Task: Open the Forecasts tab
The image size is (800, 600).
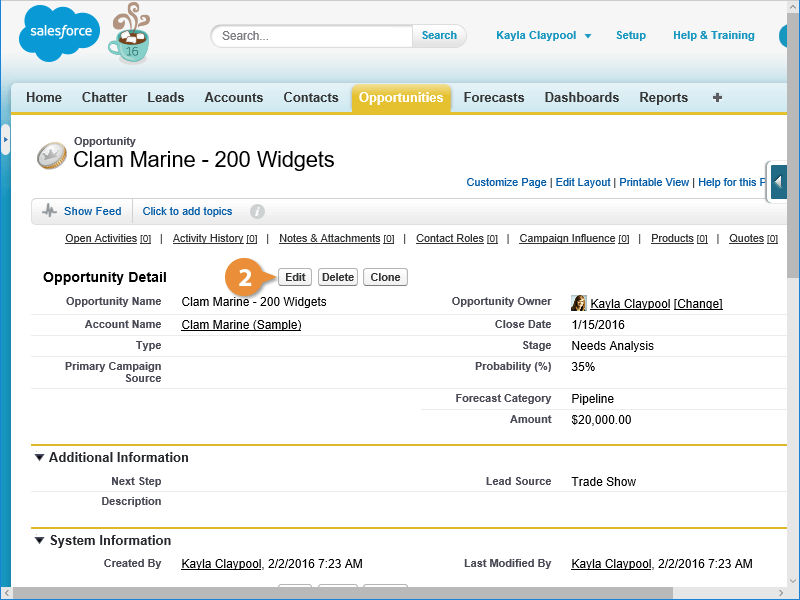Action: [x=494, y=97]
